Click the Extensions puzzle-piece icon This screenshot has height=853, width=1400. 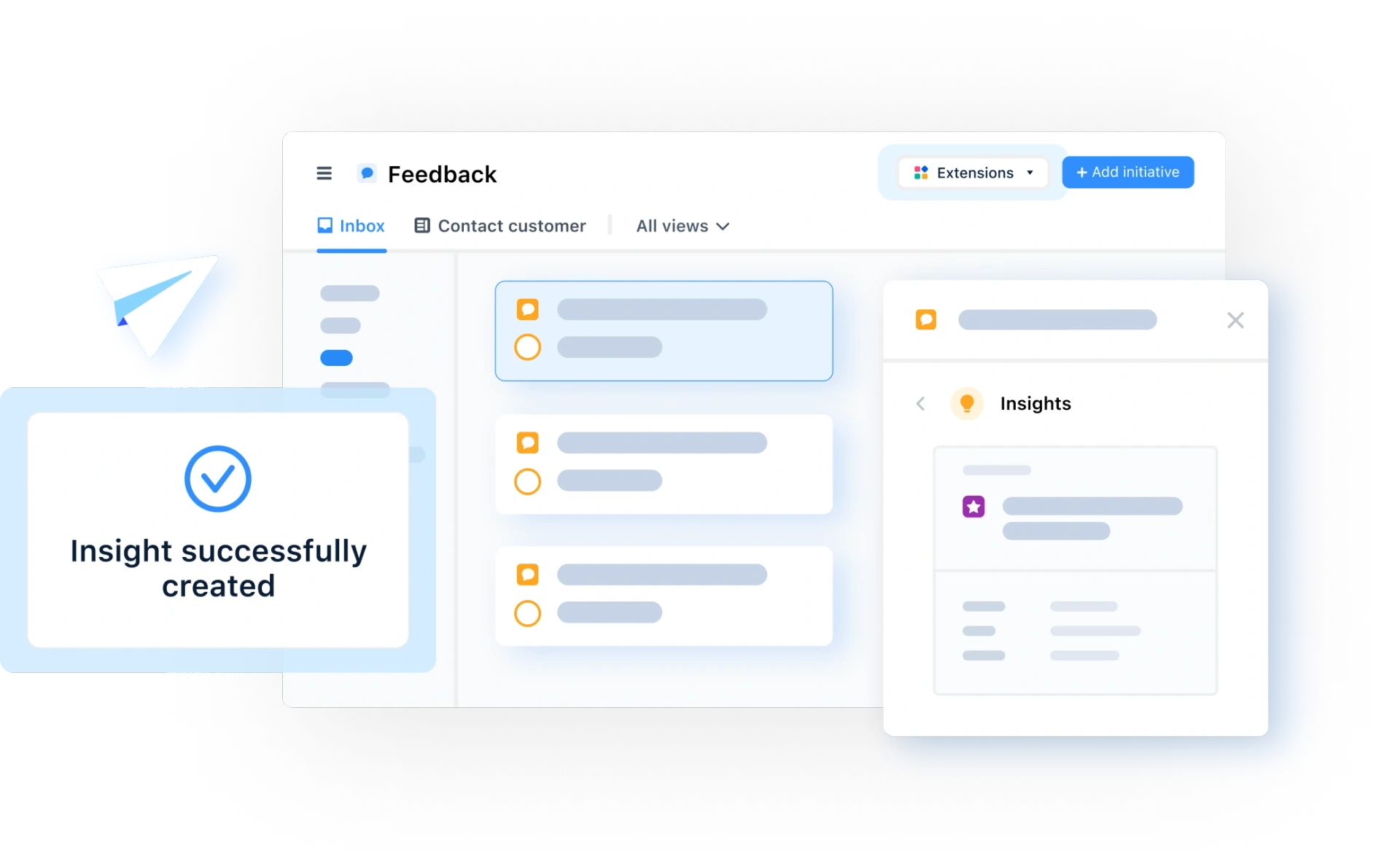pos(922,172)
